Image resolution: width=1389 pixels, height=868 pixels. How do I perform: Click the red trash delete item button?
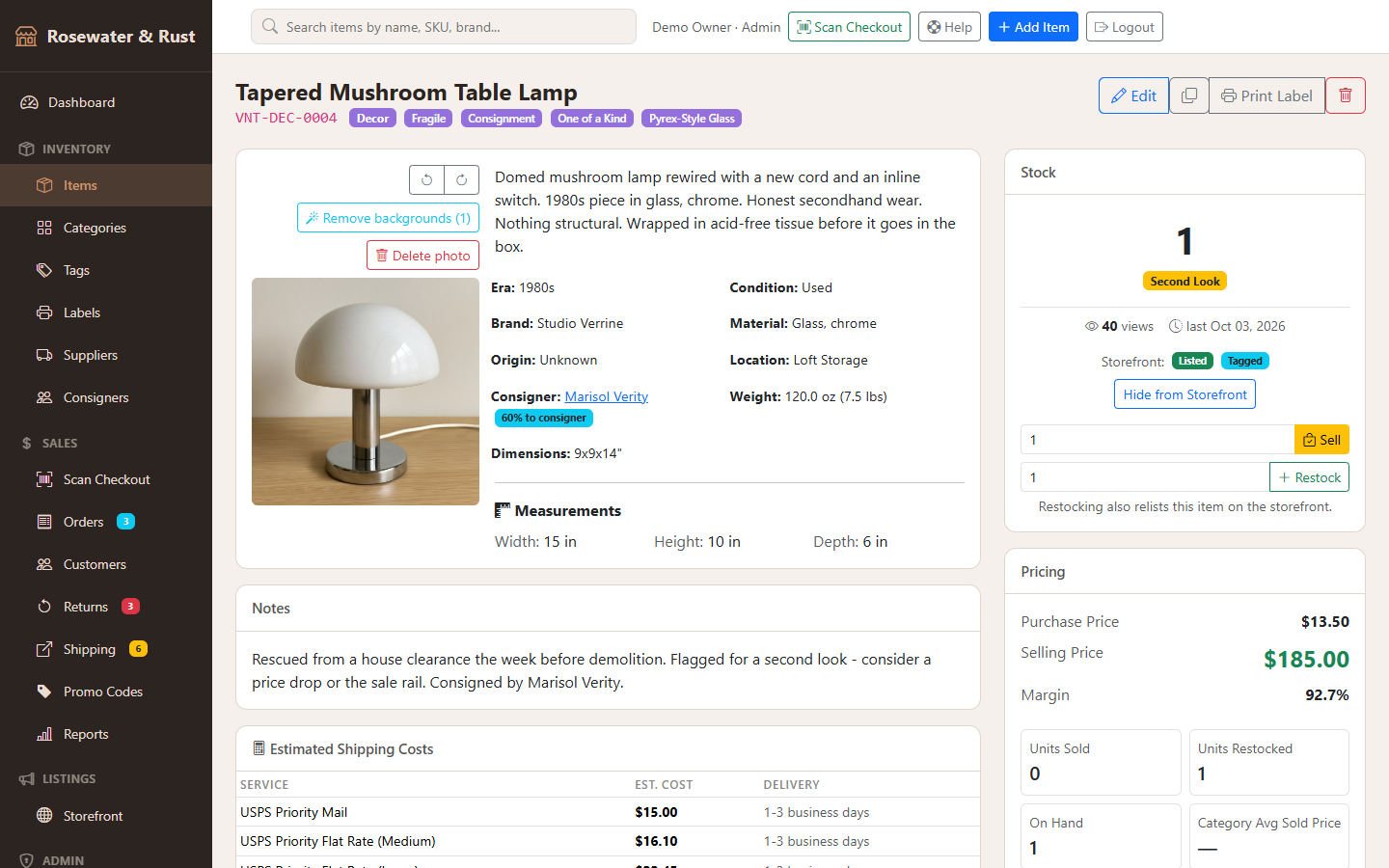click(1345, 95)
